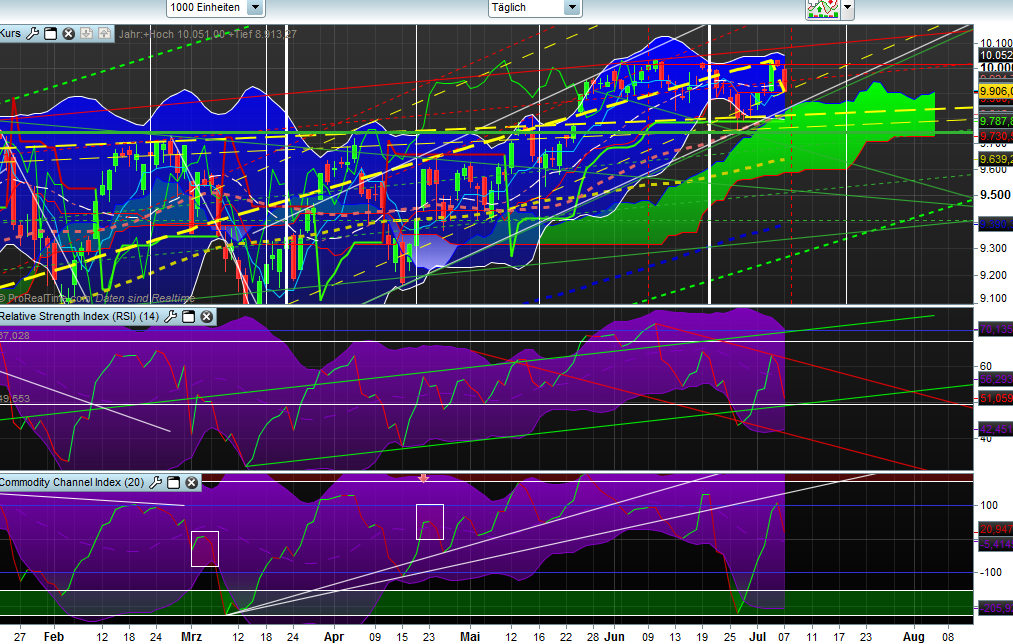The height and width of the screenshot is (644, 1013).
Task: Click the 49,553 RSI level label
Action: (15, 399)
